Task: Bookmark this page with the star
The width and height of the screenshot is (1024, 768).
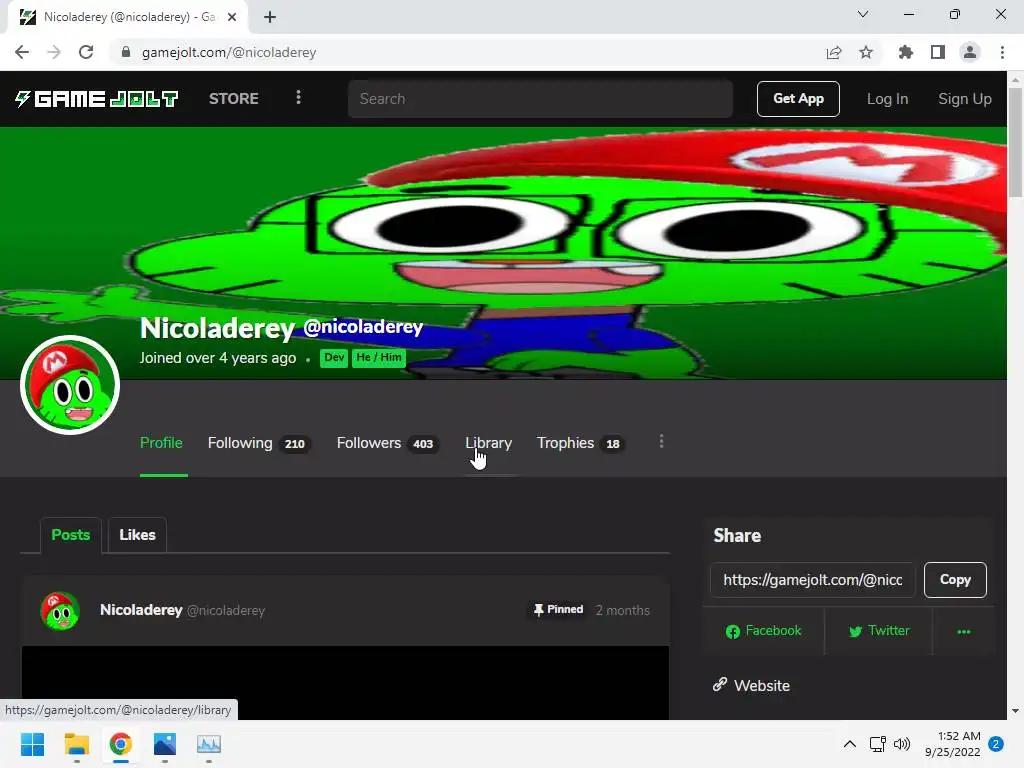Action: 866,52
